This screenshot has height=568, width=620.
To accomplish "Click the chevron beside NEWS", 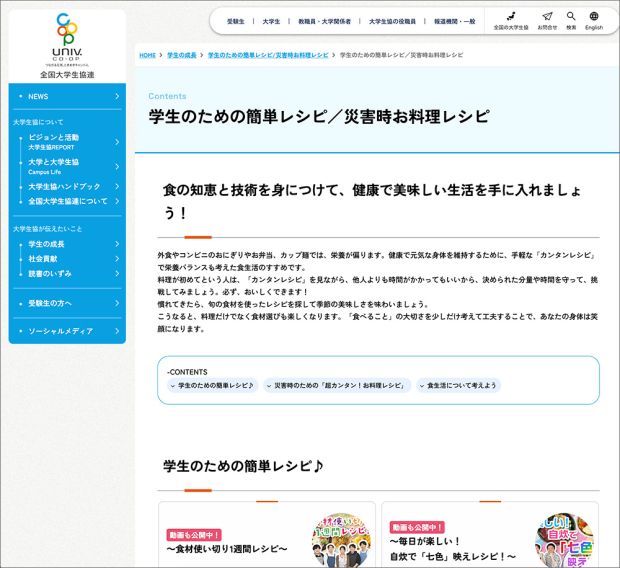I will coord(117,97).
